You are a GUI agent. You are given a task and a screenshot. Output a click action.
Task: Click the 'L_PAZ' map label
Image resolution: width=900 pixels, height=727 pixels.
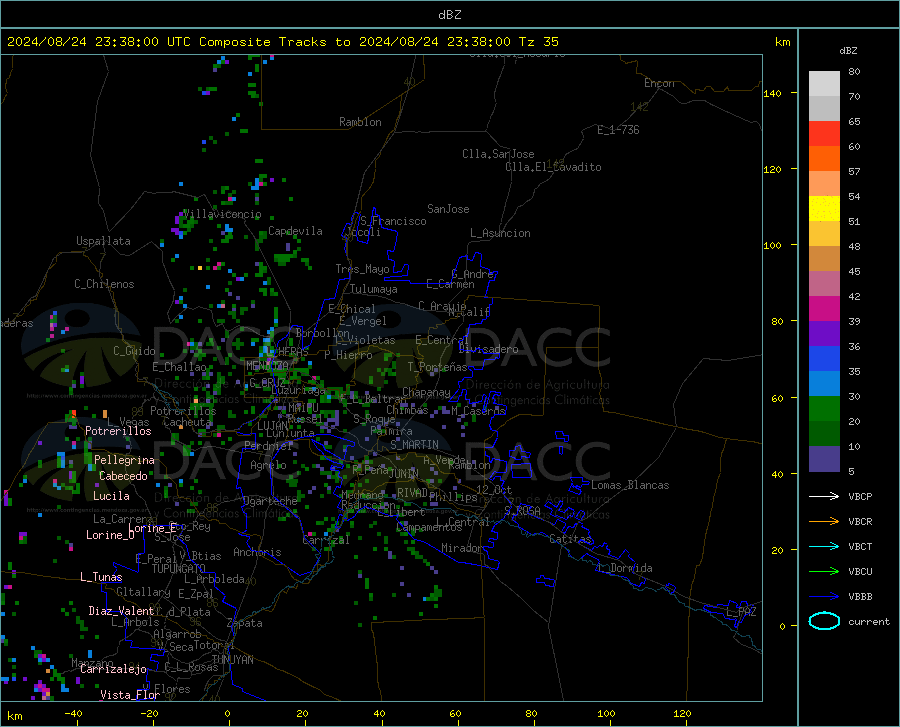pos(741,612)
